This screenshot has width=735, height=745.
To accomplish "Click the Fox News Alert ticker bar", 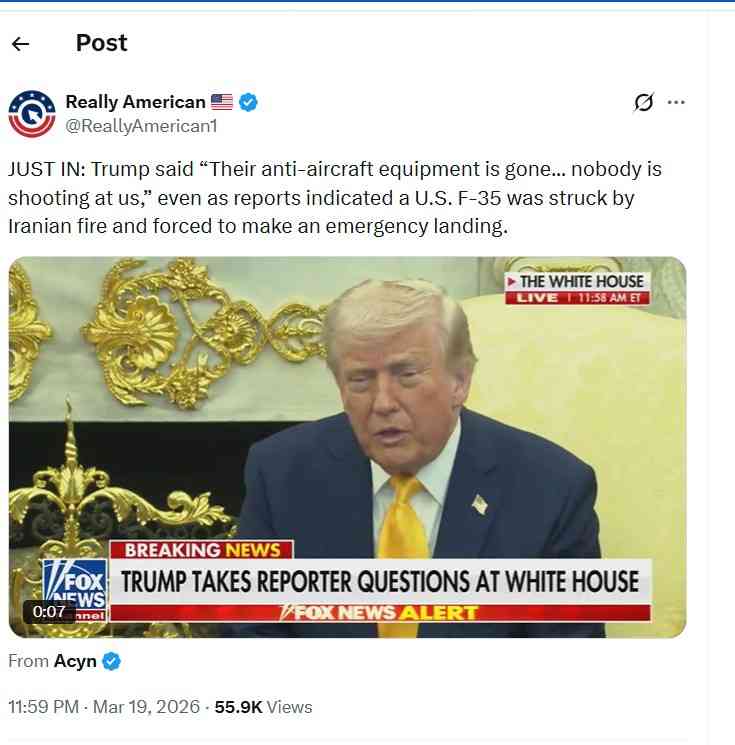I will point(380,613).
